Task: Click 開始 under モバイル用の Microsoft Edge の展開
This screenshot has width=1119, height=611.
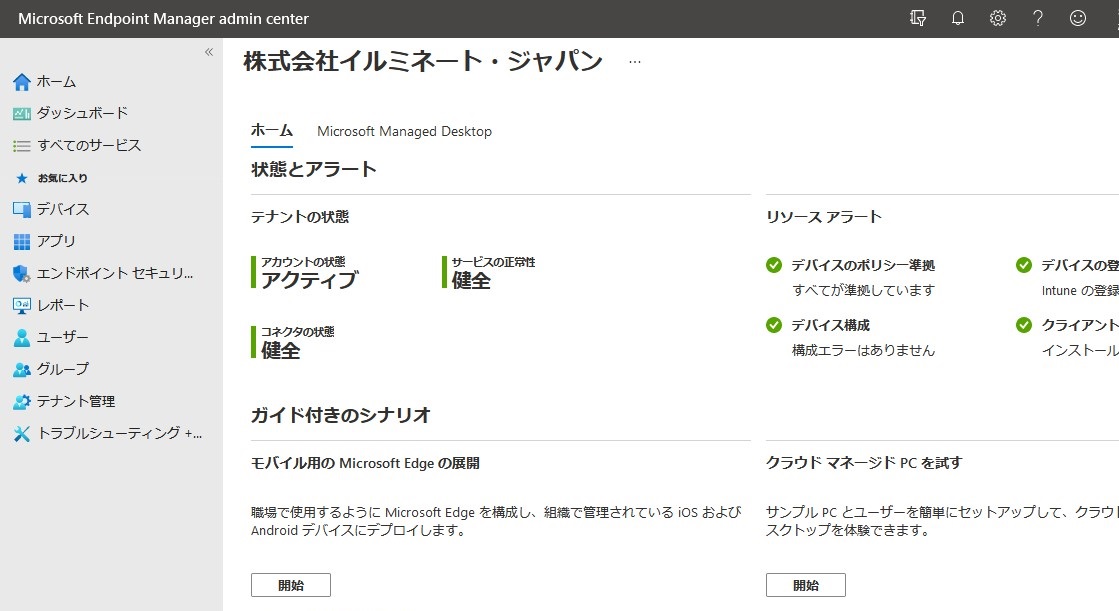Action: (x=290, y=585)
